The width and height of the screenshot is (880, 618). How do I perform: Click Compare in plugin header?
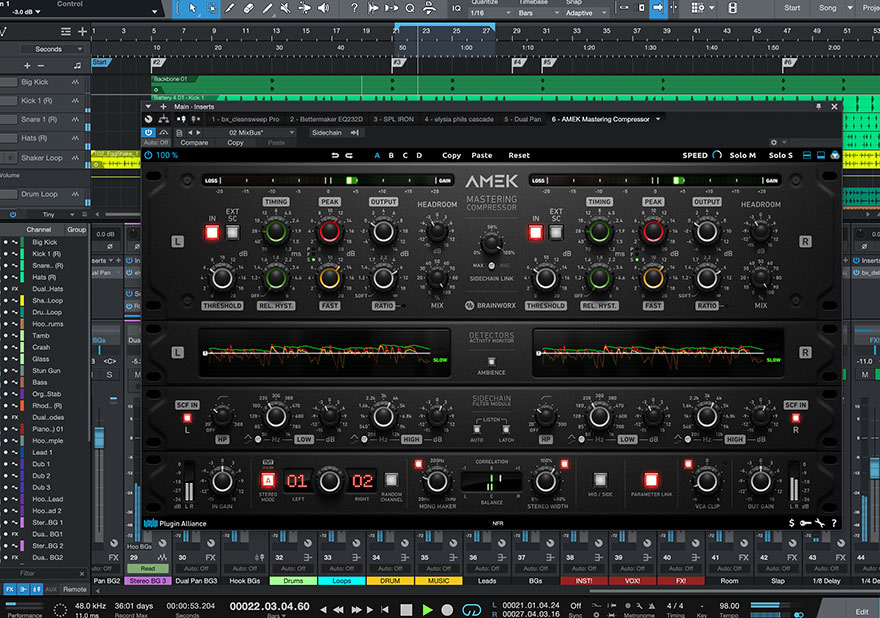[x=194, y=143]
